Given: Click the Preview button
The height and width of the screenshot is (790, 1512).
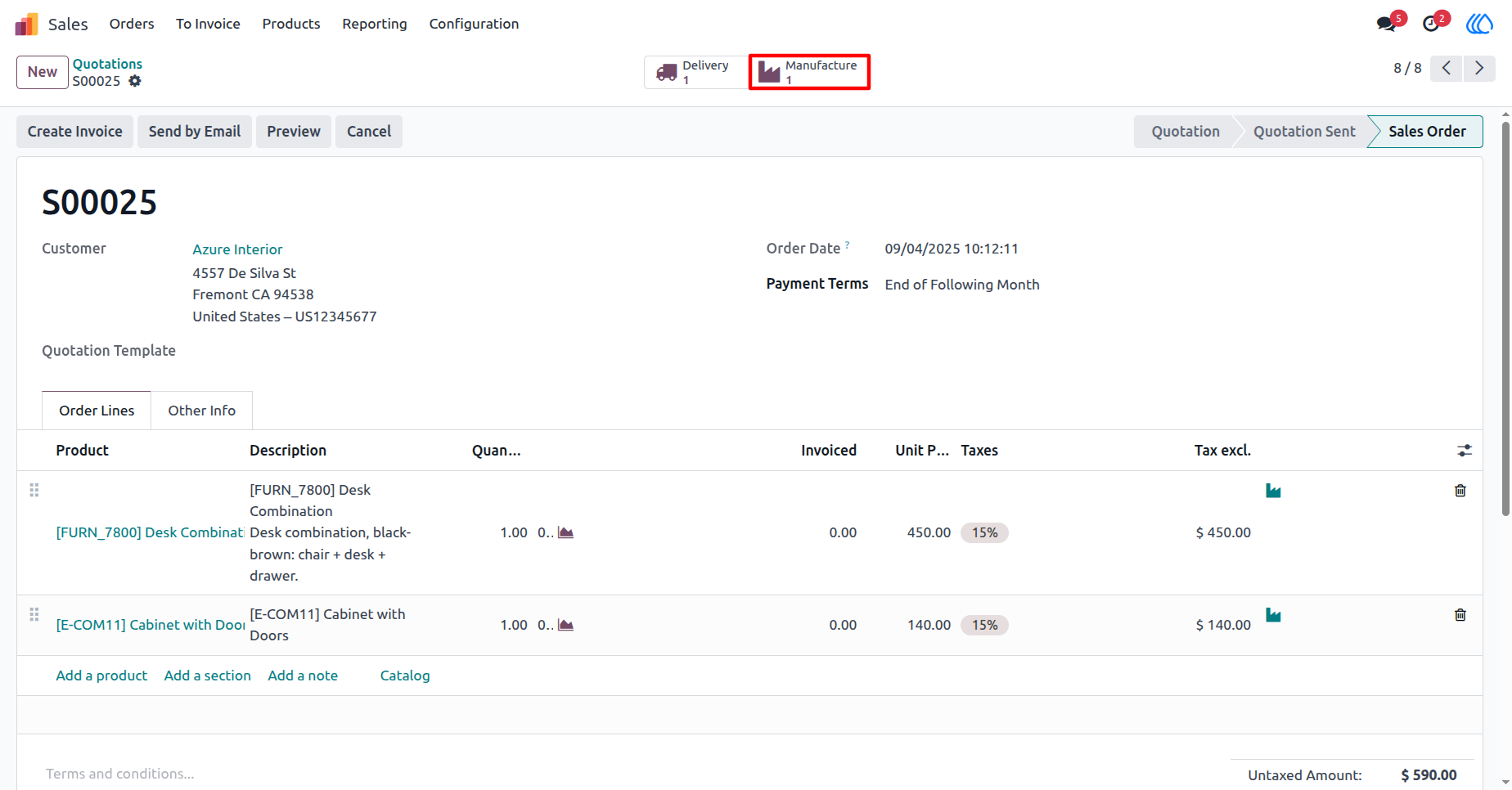Looking at the screenshot, I should [294, 132].
